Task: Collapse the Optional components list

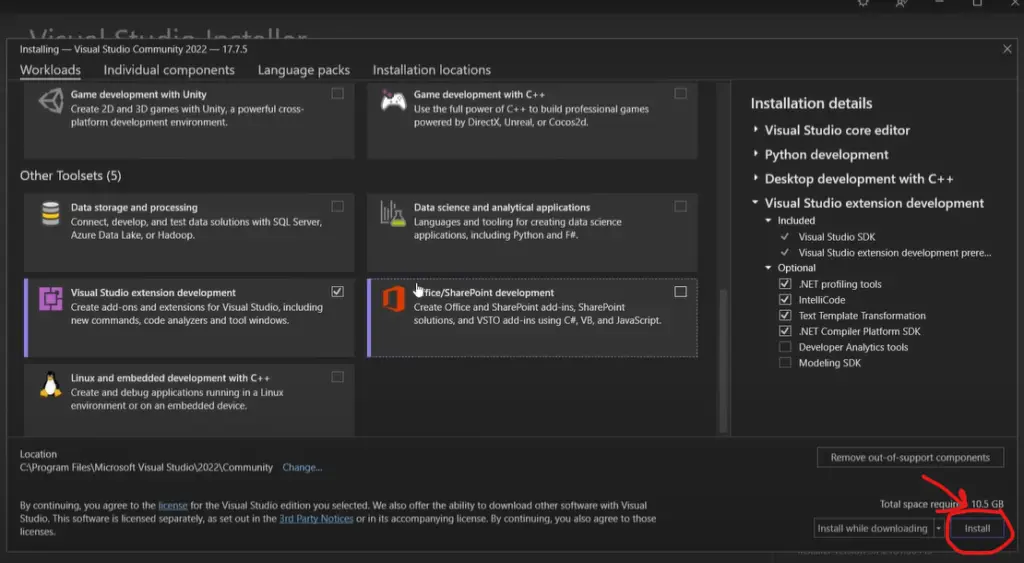Action: [768, 268]
